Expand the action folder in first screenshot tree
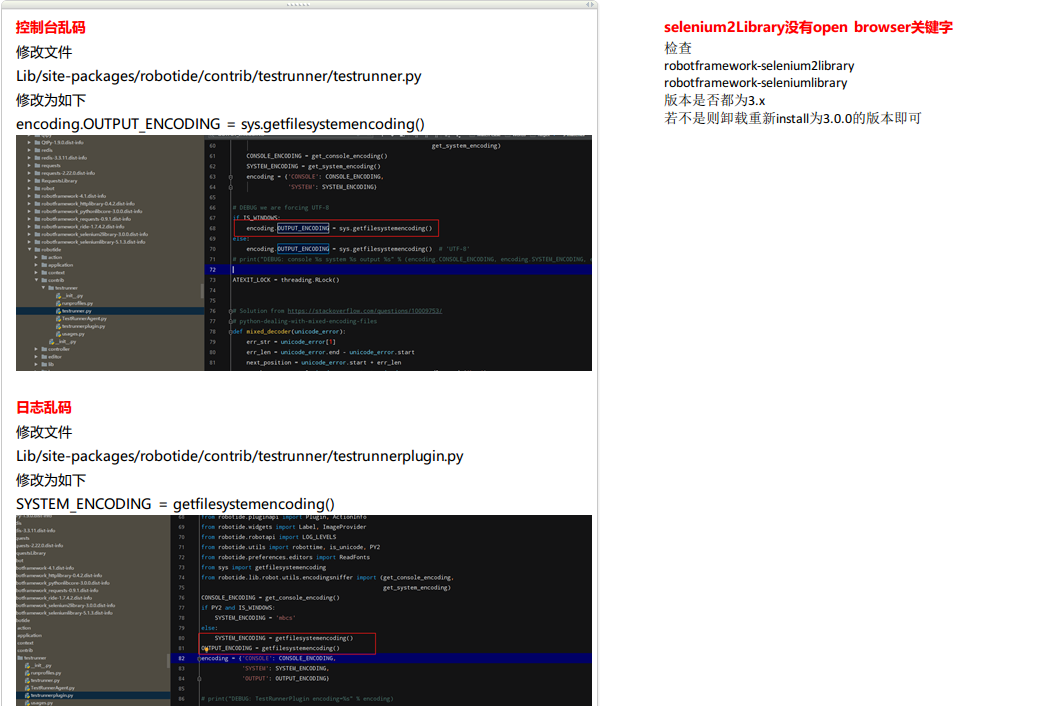This screenshot has width=1061, height=706. click(x=37, y=257)
